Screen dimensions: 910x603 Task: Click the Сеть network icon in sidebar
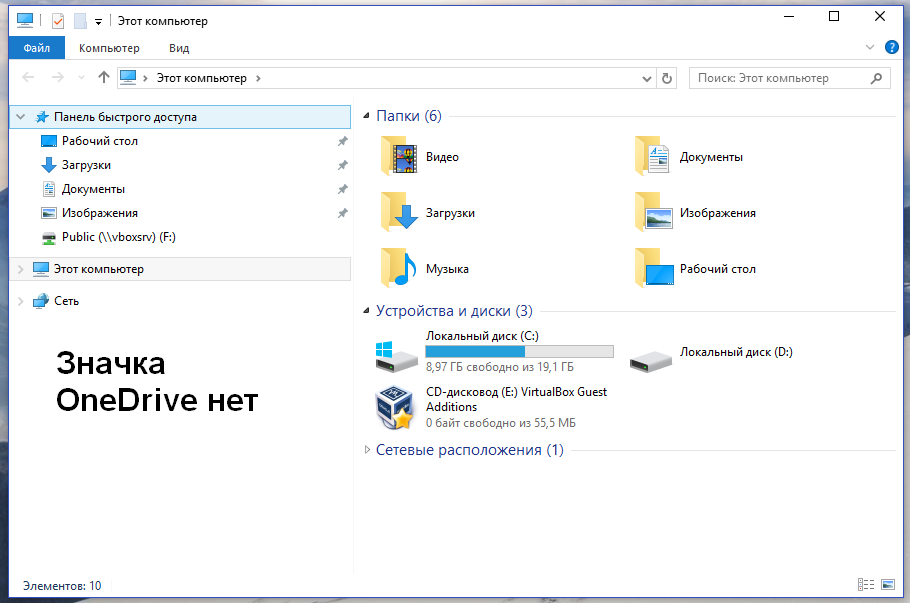(x=41, y=301)
